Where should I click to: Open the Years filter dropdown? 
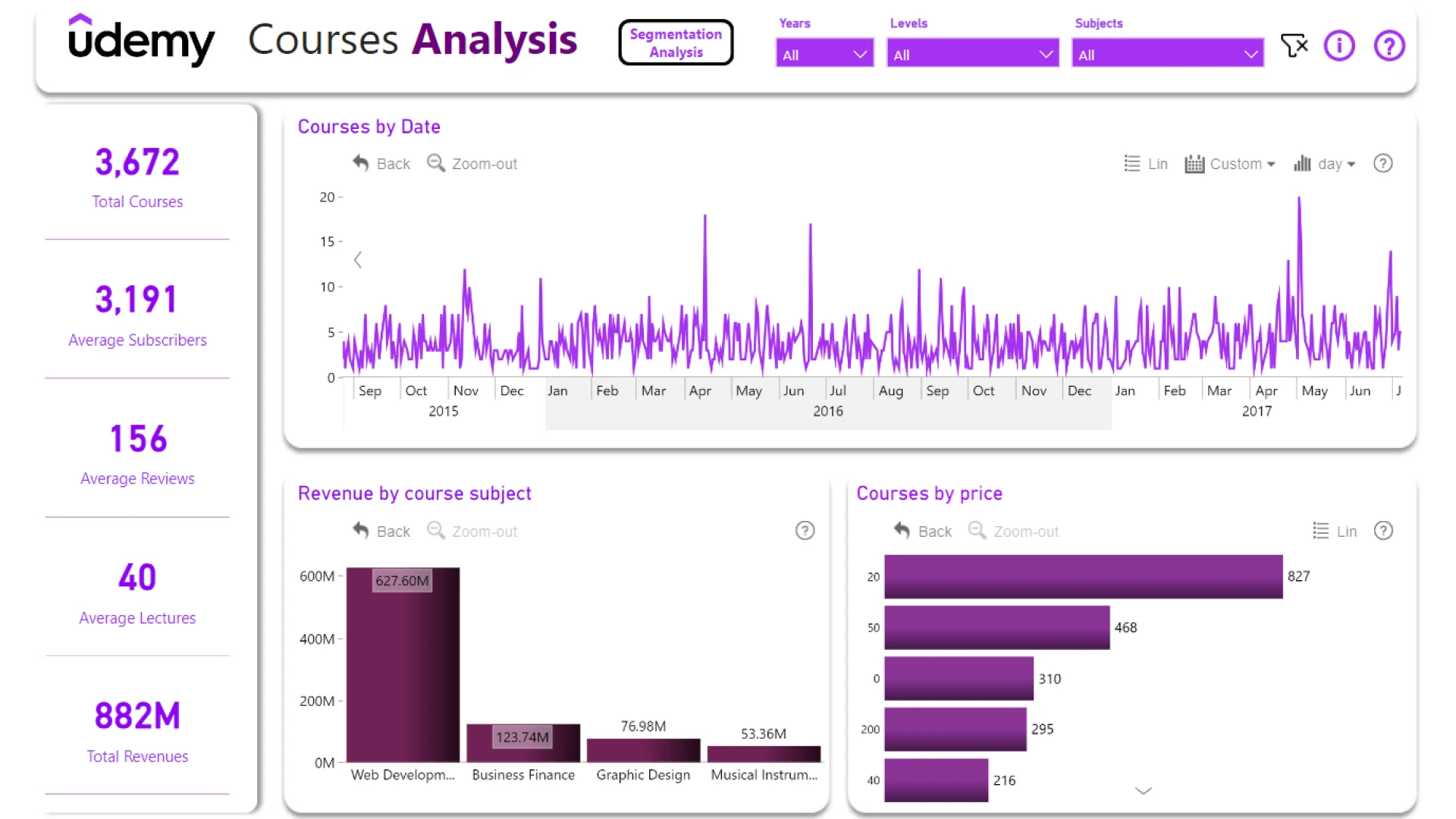point(824,54)
